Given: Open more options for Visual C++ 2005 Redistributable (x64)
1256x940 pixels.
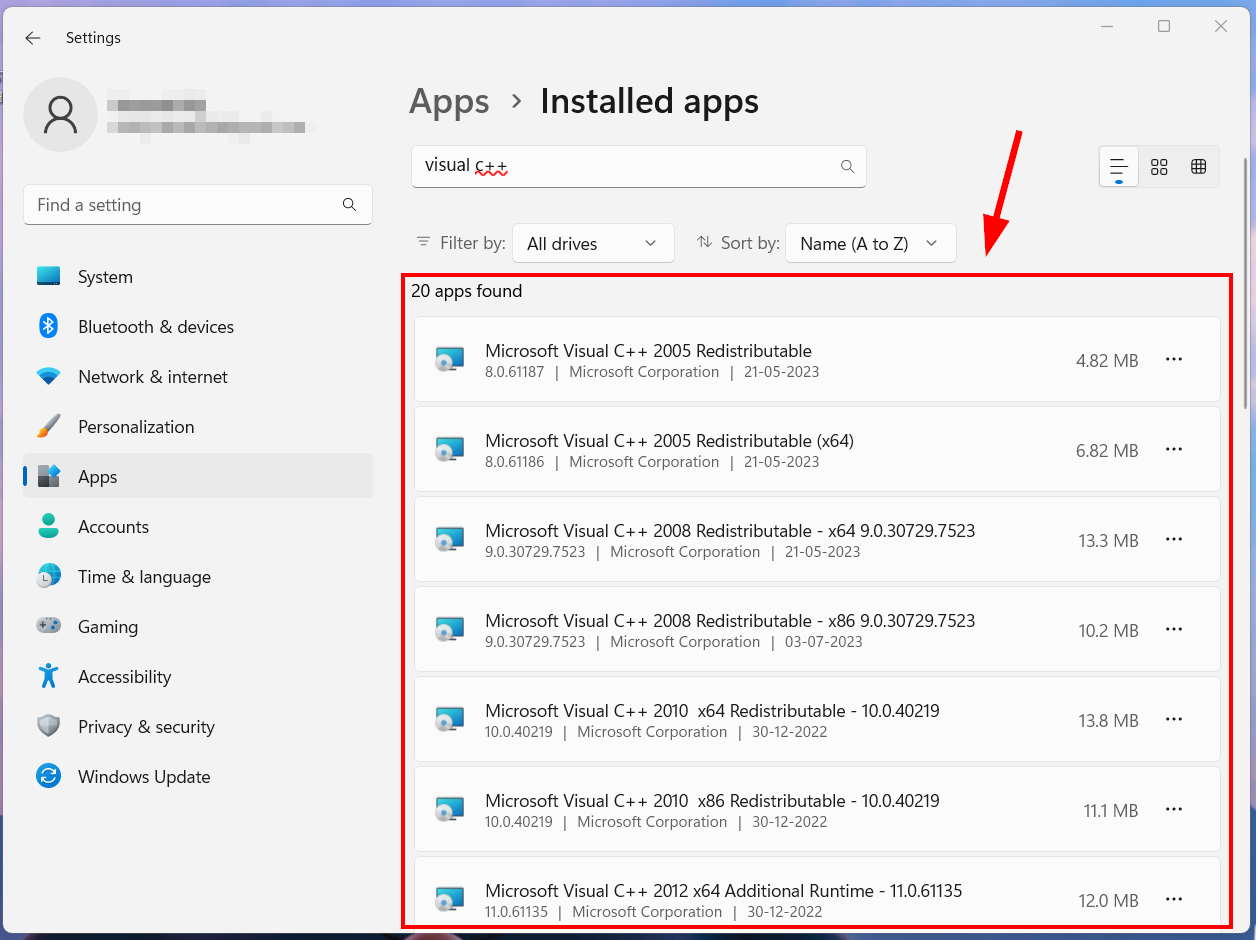Looking at the screenshot, I should click(1174, 450).
